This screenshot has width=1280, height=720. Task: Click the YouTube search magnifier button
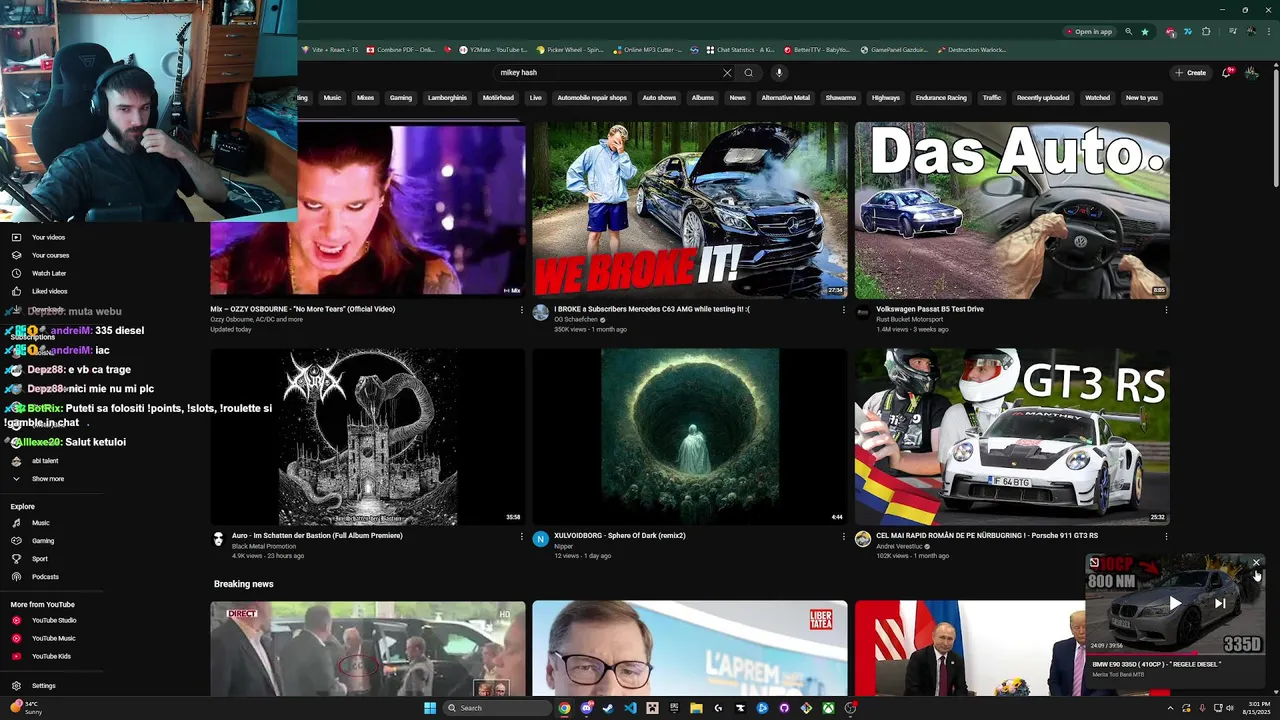[748, 73]
